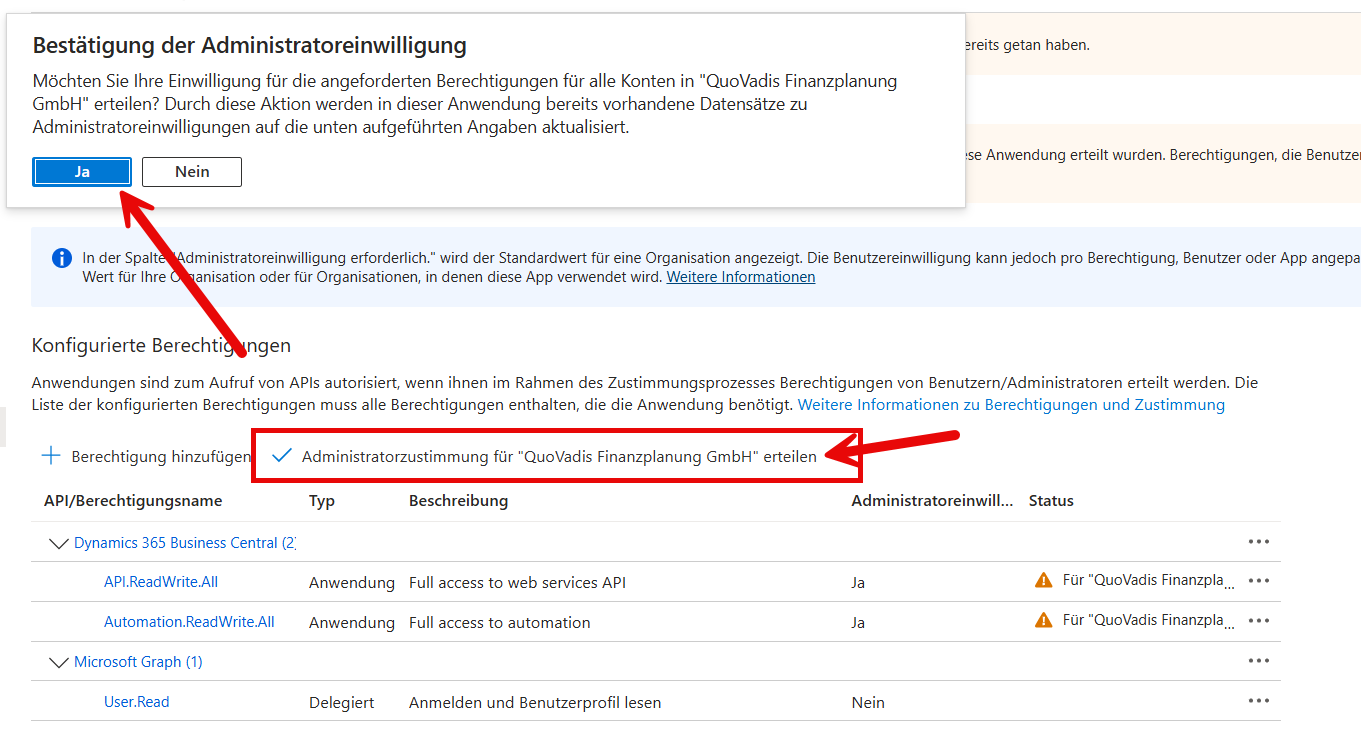The height and width of the screenshot is (751, 1361).
Task: Click the Berechtigung hinzufügen label
Action: (x=161, y=457)
